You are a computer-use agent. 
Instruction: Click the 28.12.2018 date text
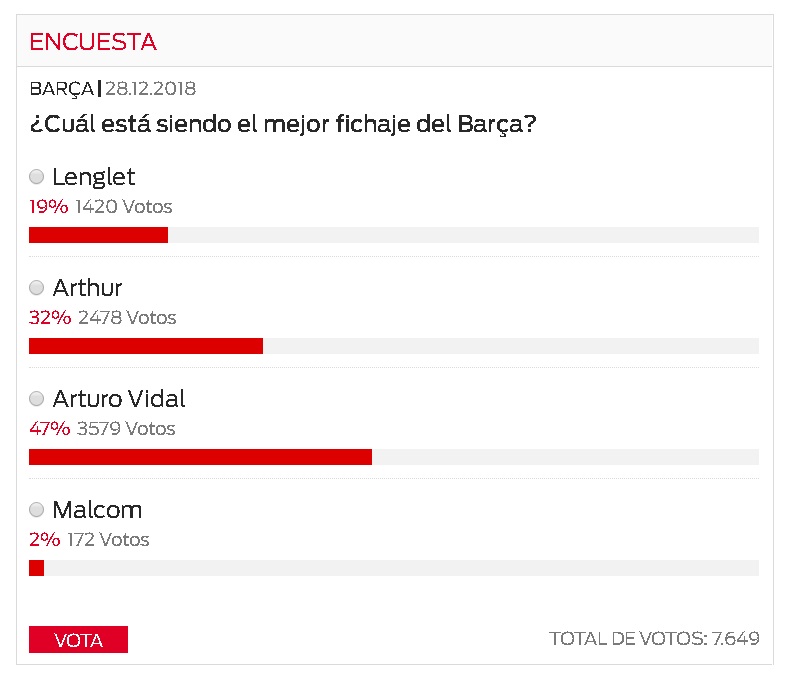(150, 89)
